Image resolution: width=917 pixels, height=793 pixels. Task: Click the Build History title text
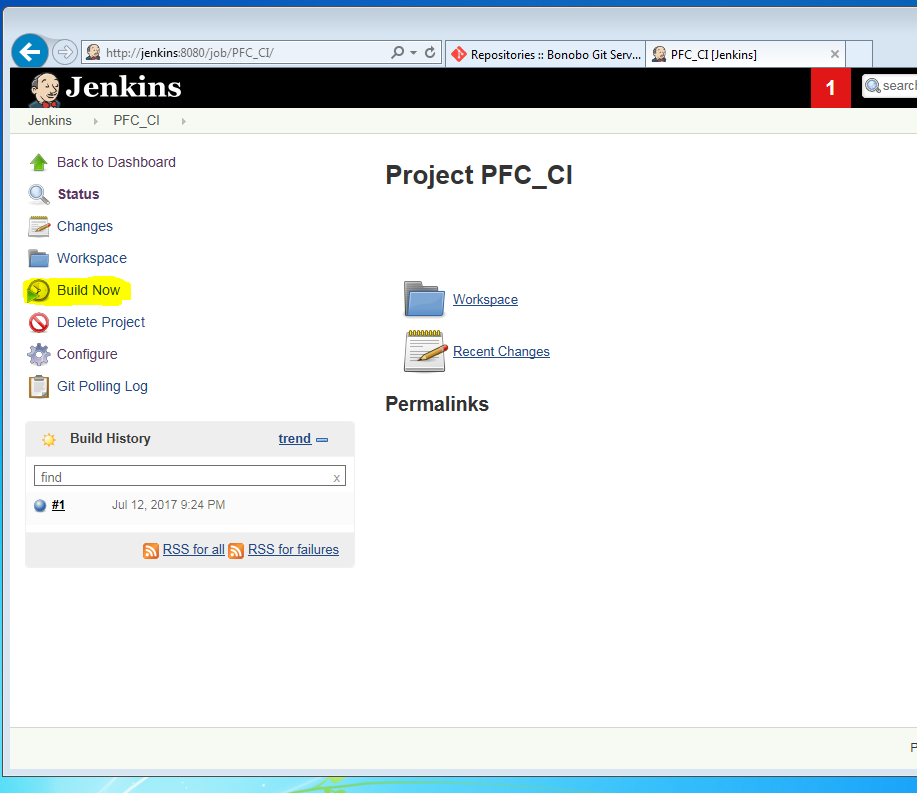point(110,439)
